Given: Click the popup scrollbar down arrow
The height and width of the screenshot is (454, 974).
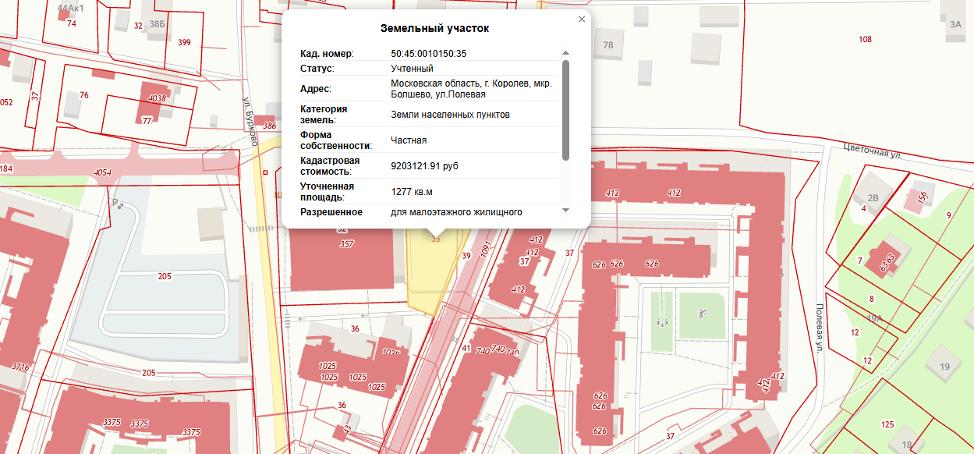Looking at the screenshot, I should point(566,211).
